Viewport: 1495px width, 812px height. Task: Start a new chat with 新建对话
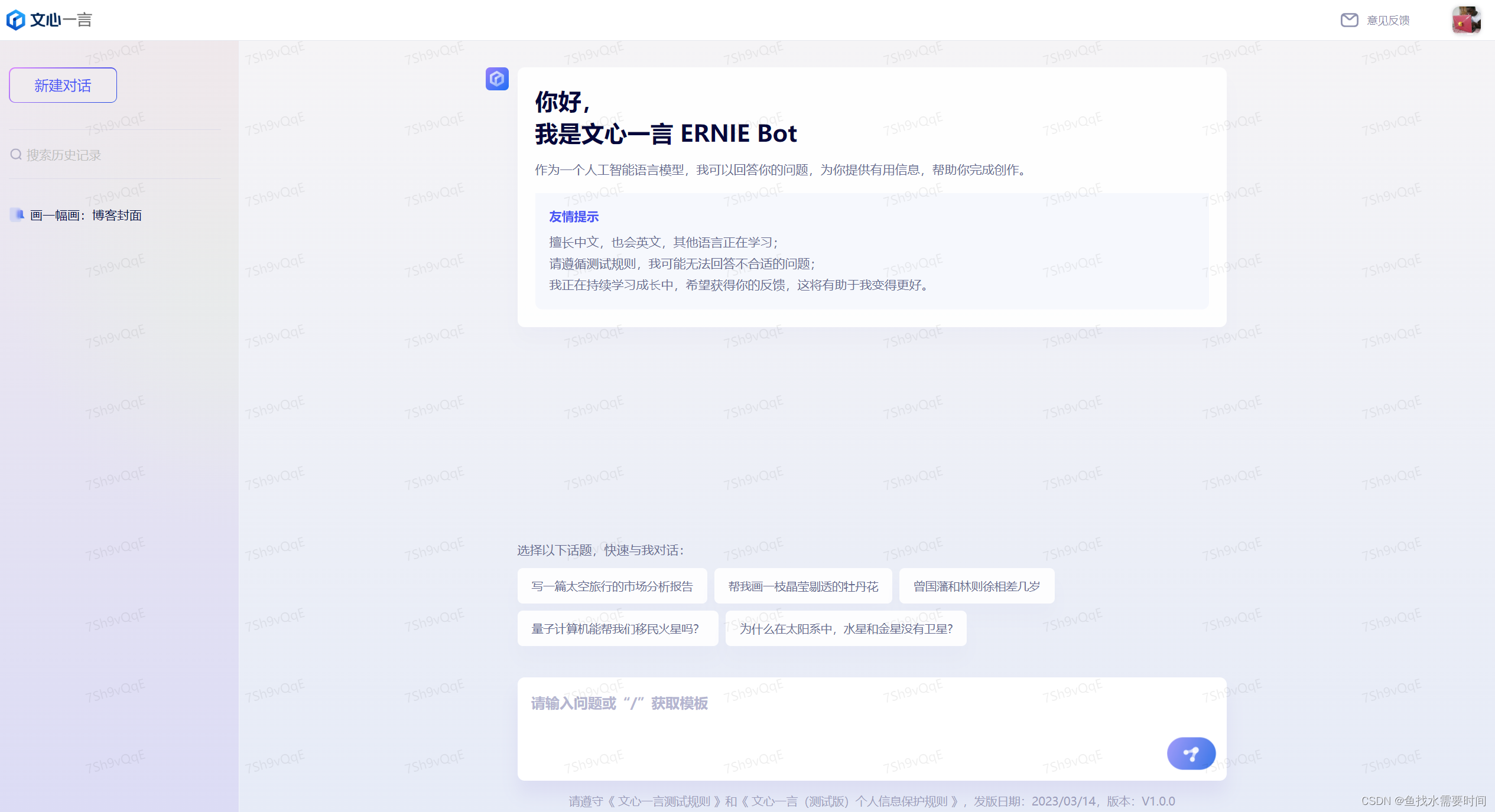point(63,85)
